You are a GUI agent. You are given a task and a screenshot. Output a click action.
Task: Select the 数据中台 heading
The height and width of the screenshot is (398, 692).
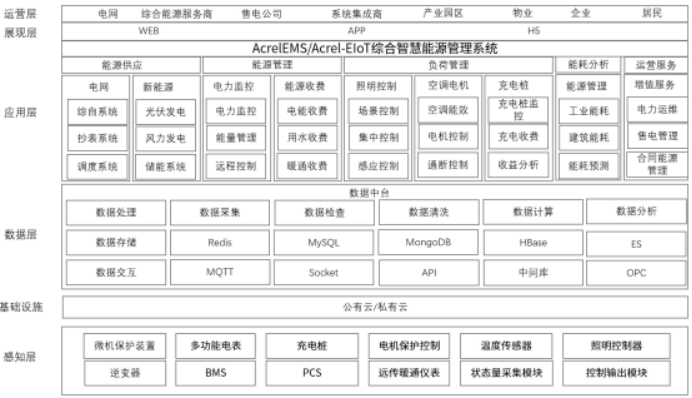coord(369,193)
